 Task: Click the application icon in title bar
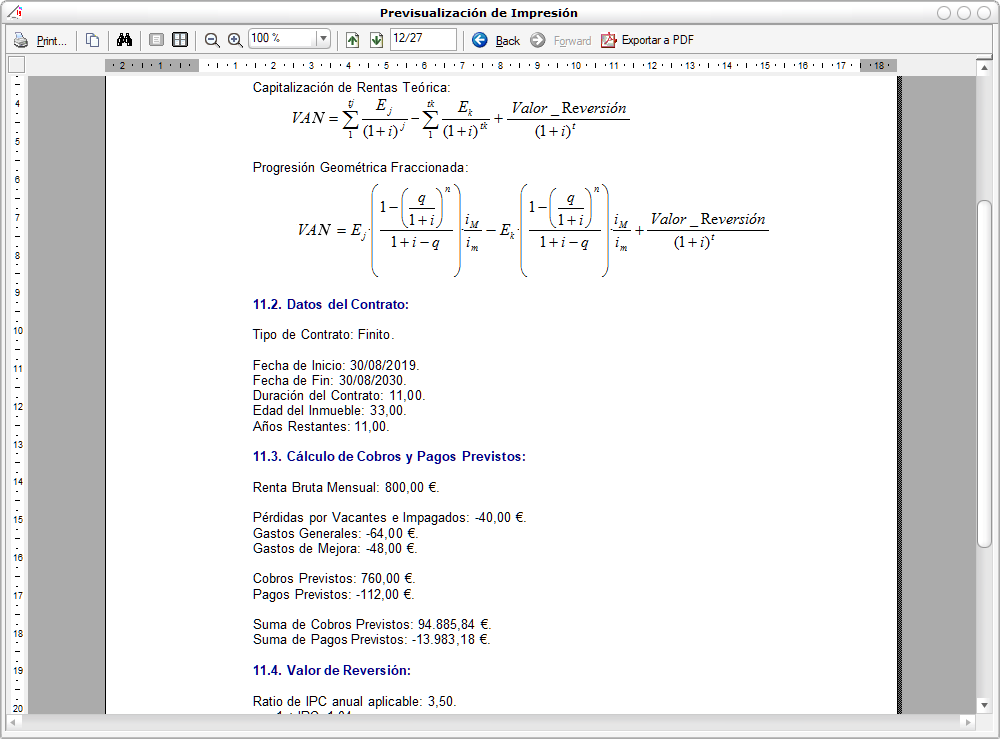coord(14,13)
